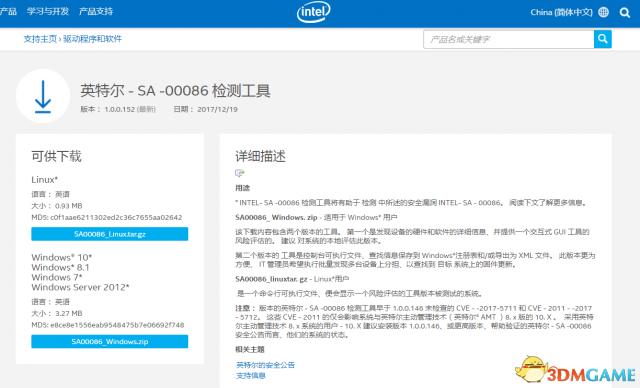640x388 pixels.
Task: Click the Windows MD5 checksum text
Action: click(108, 325)
